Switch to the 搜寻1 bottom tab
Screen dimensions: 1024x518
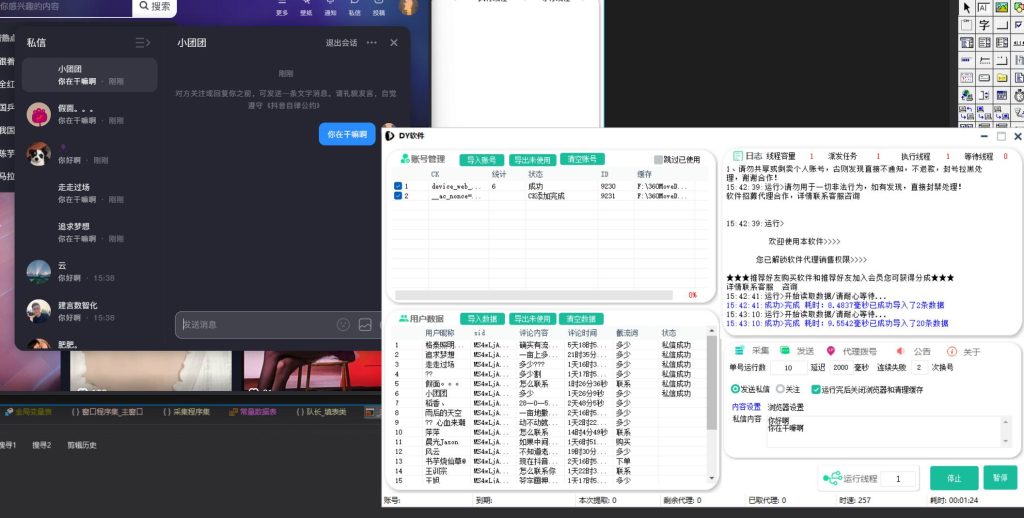point(7,445)
